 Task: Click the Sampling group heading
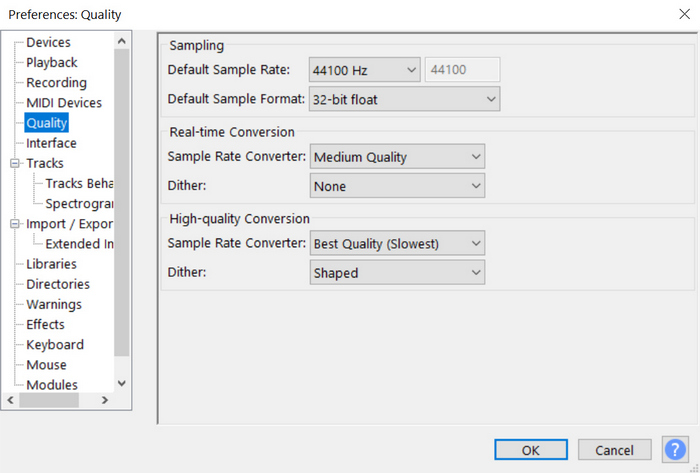point(196,46)
